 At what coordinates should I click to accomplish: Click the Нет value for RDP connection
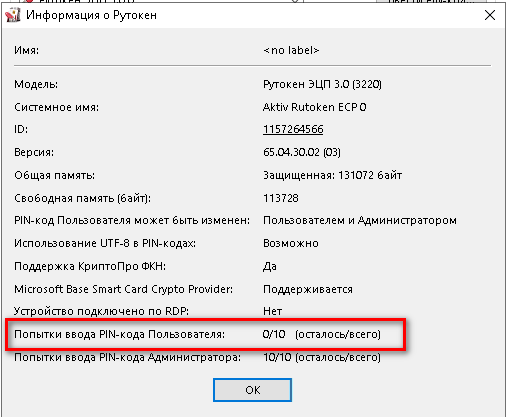click(272, 311)
